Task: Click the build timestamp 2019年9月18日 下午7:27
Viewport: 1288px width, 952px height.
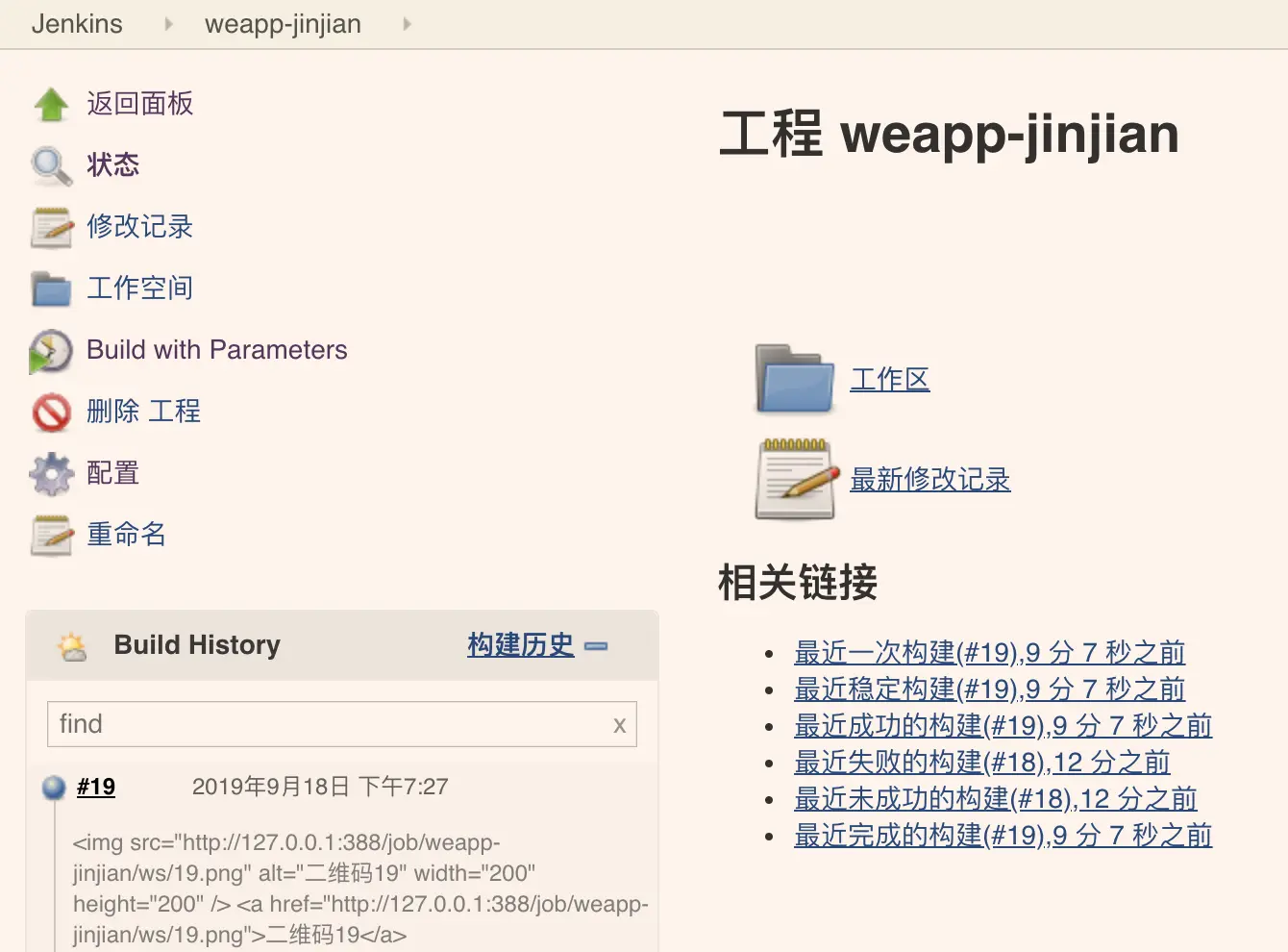Action: [320, 787]
